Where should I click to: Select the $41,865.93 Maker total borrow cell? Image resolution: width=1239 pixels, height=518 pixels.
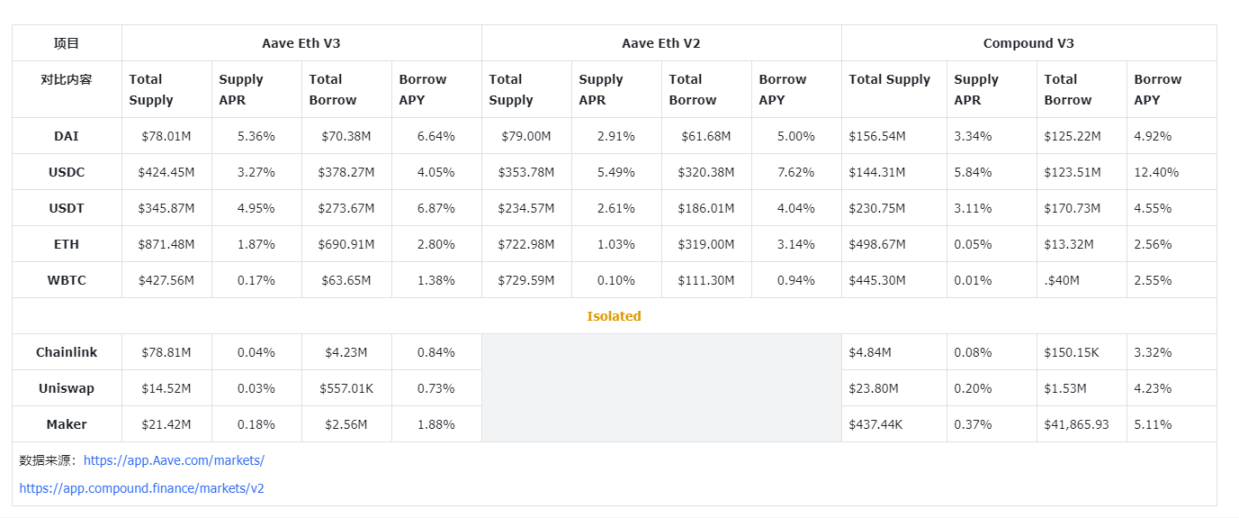(x=1076, y=424)
